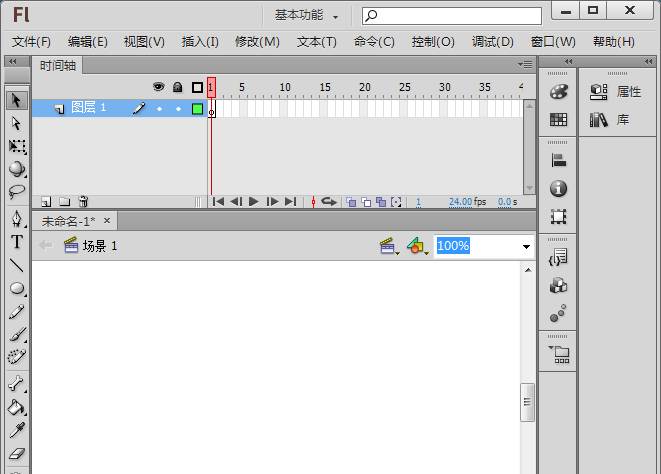Open the Code Snippets panel icon
Viewport: 661px width, 474px height.
559,257
